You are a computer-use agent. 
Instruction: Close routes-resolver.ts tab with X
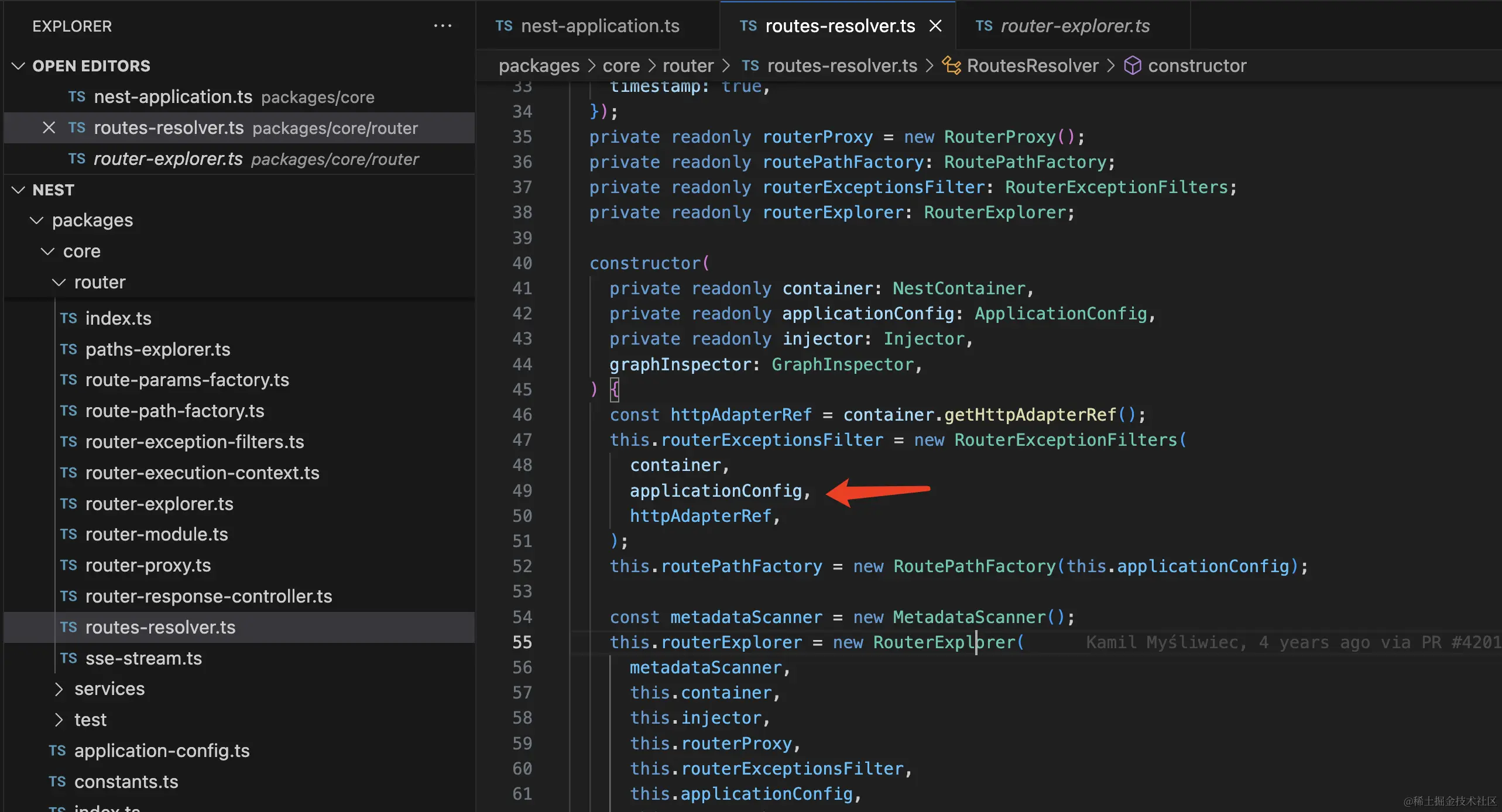(x=935, y=26)
